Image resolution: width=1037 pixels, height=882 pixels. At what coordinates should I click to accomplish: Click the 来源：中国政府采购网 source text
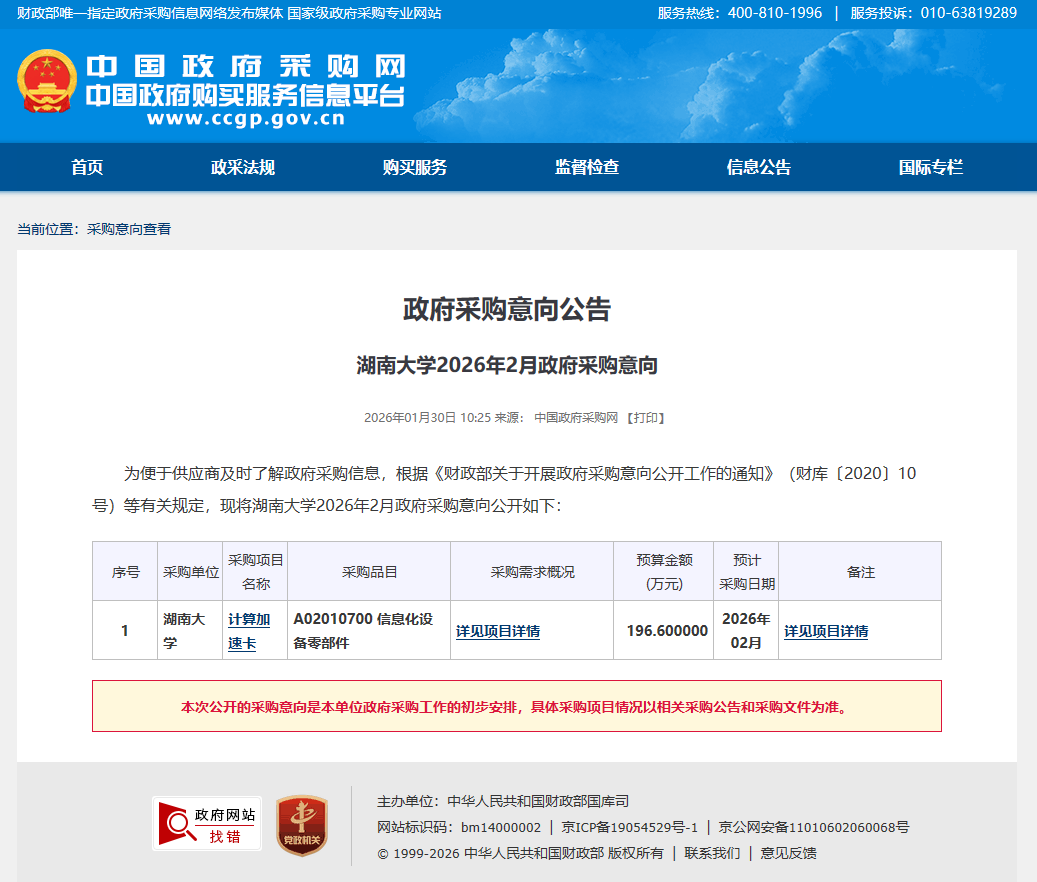click(x=556, y=418)
